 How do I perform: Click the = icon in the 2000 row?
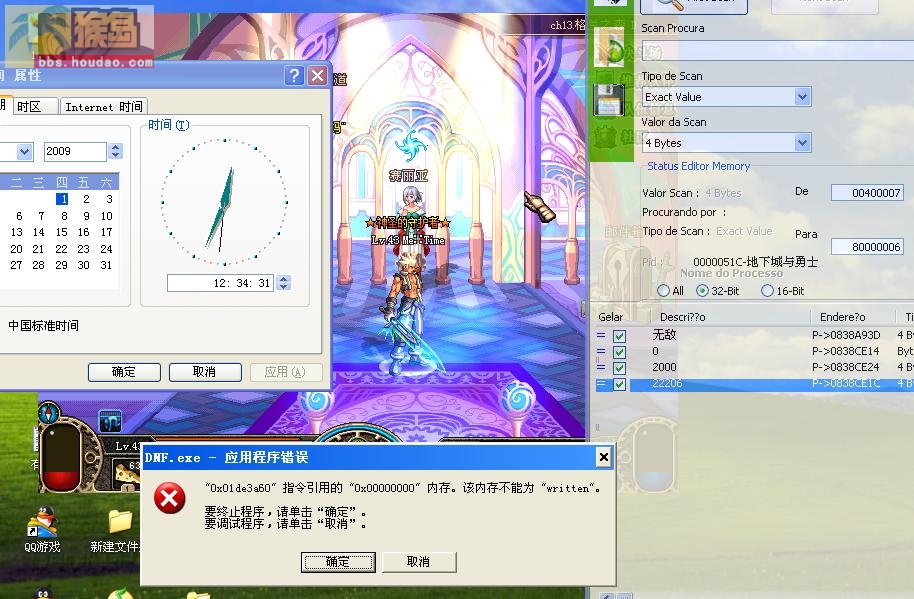click(601, 368)
